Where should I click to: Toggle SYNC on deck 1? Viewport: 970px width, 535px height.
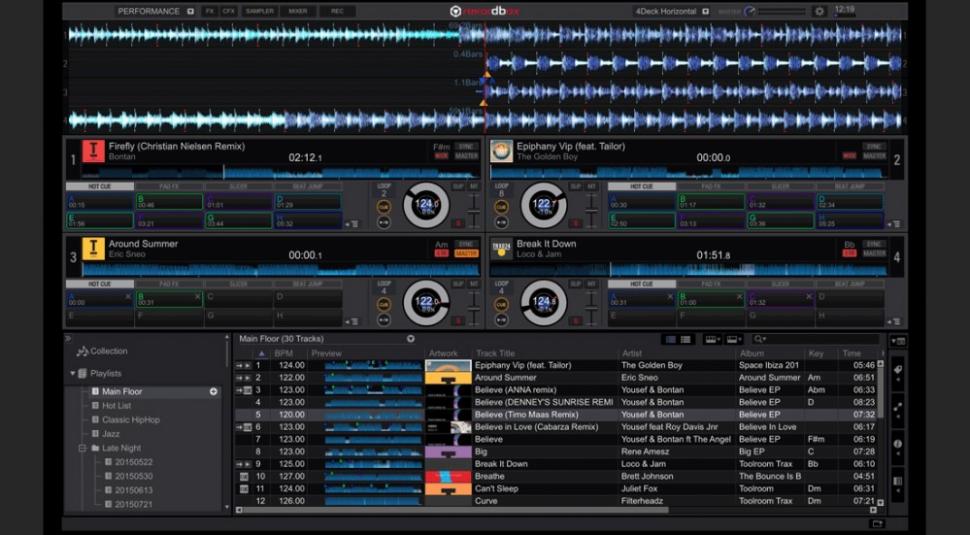(466, 146)
